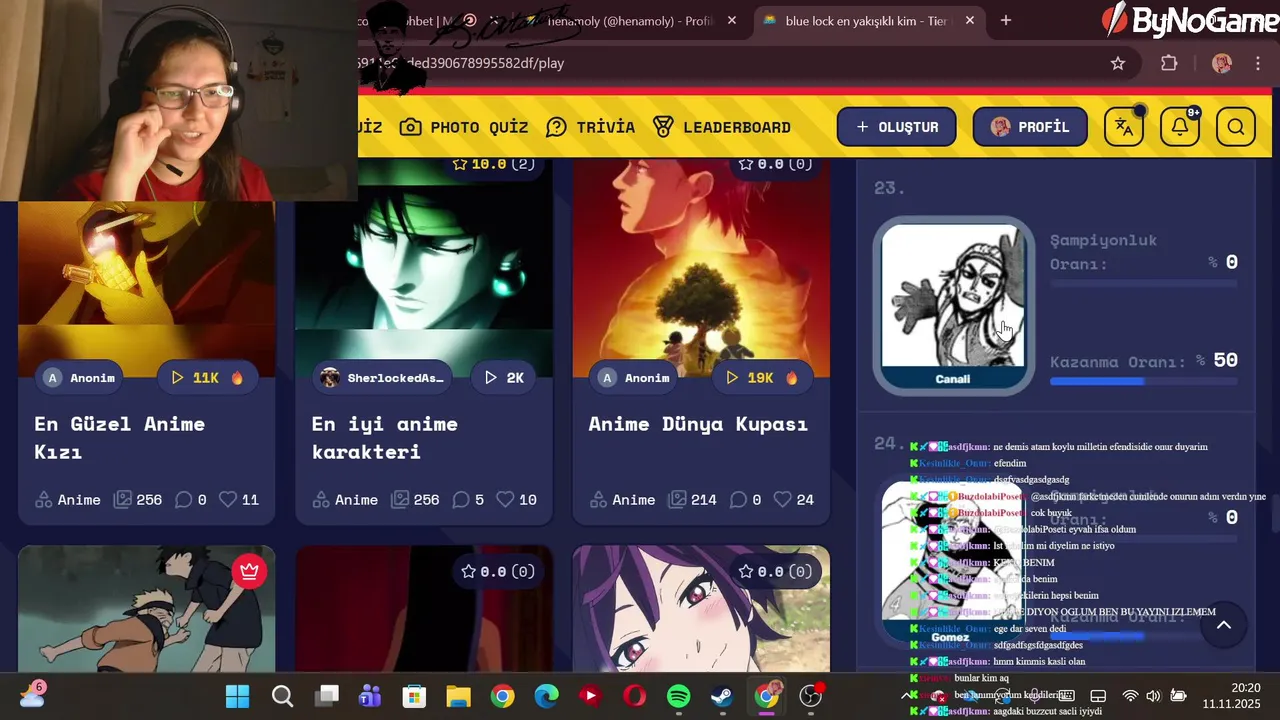Click the heart icon on En Güzel Anime Kızı
The image size is (1280, 720).
click(227, 499)
